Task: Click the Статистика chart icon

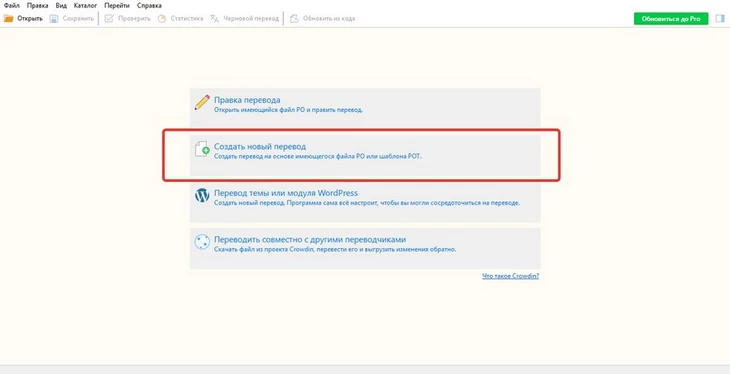Action: pyautogui.click(x=162, y=19)
